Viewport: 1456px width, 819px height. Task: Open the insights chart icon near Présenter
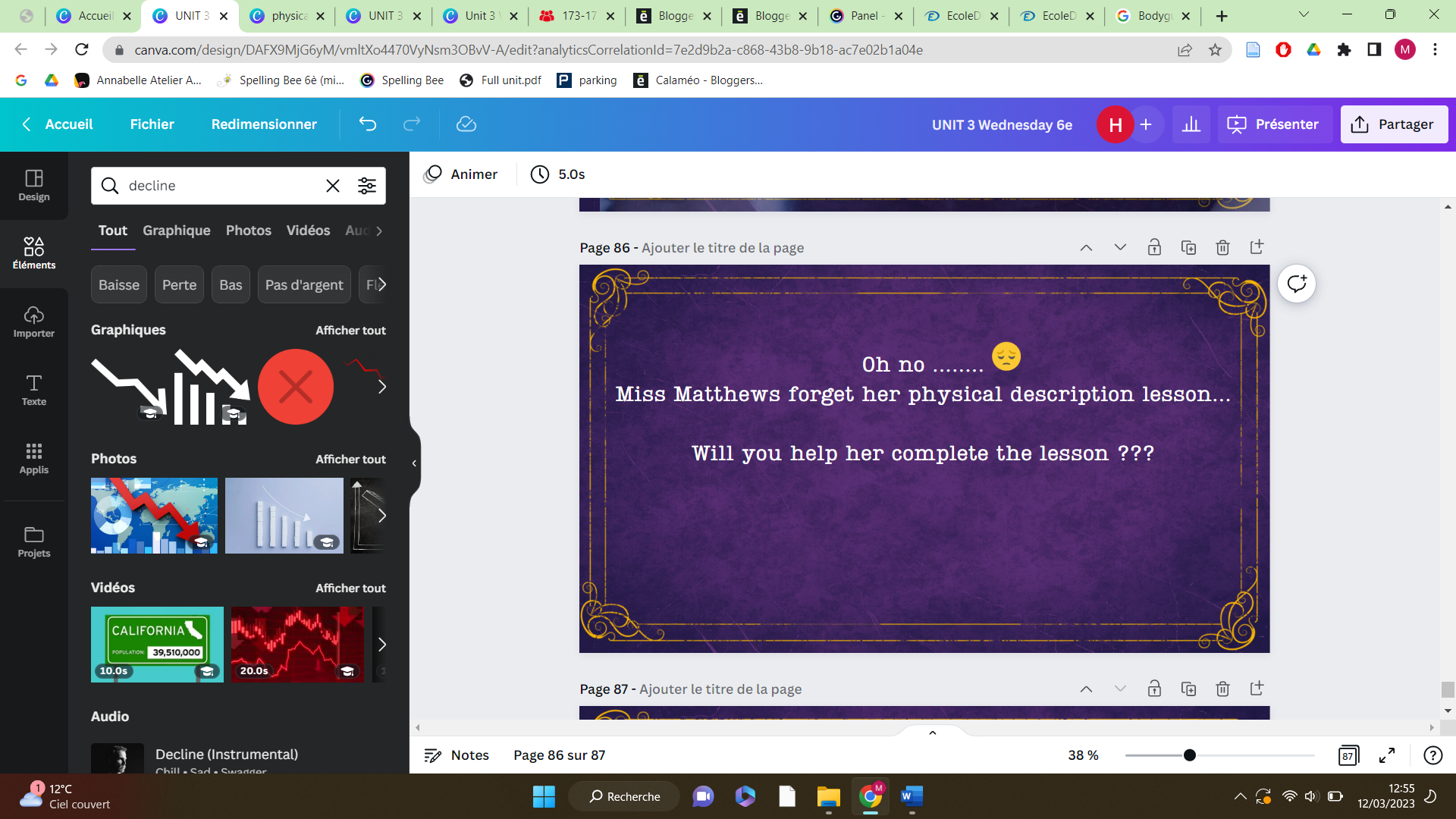click(x=1191, y=124)
